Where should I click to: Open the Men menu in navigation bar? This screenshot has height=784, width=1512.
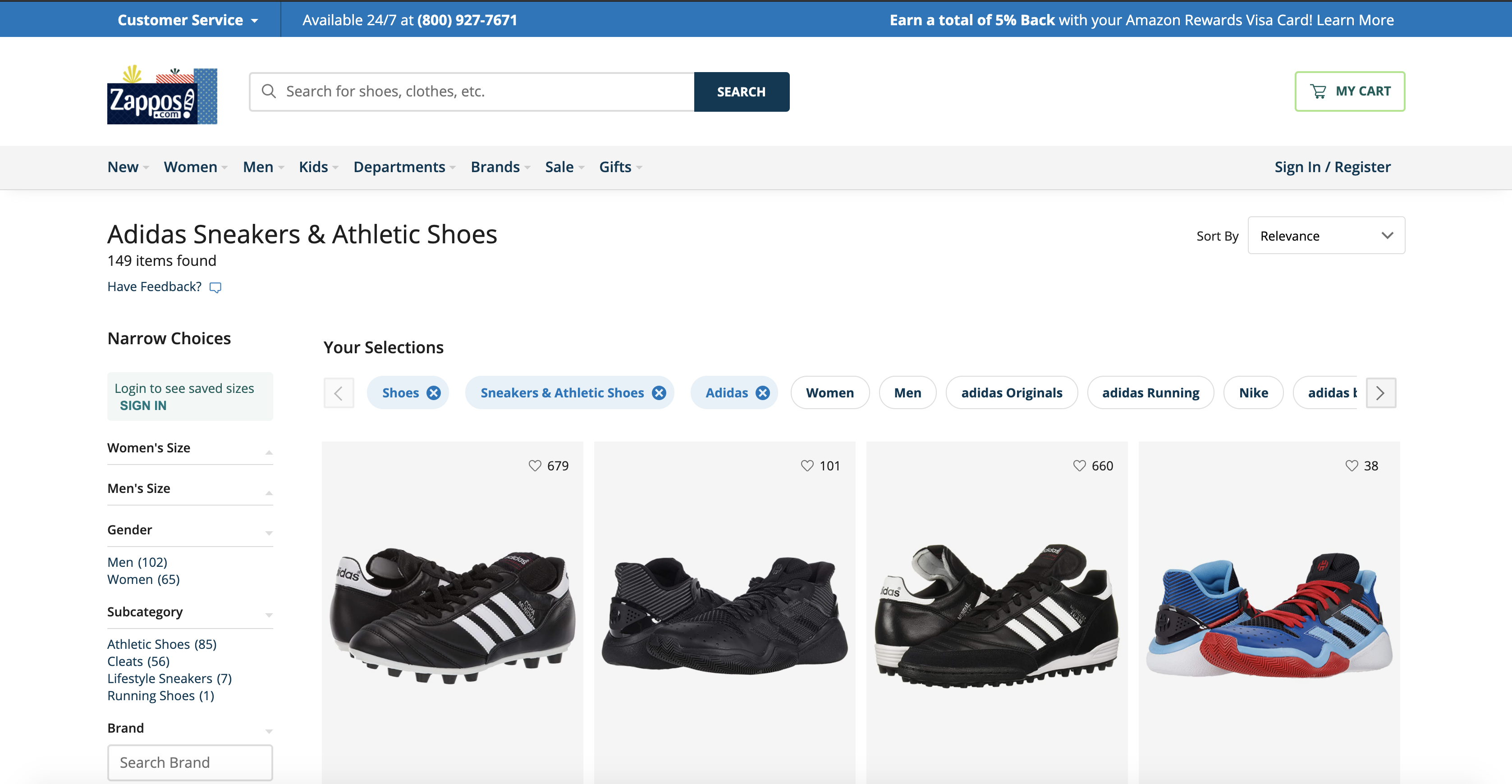[x=264, y=167]
